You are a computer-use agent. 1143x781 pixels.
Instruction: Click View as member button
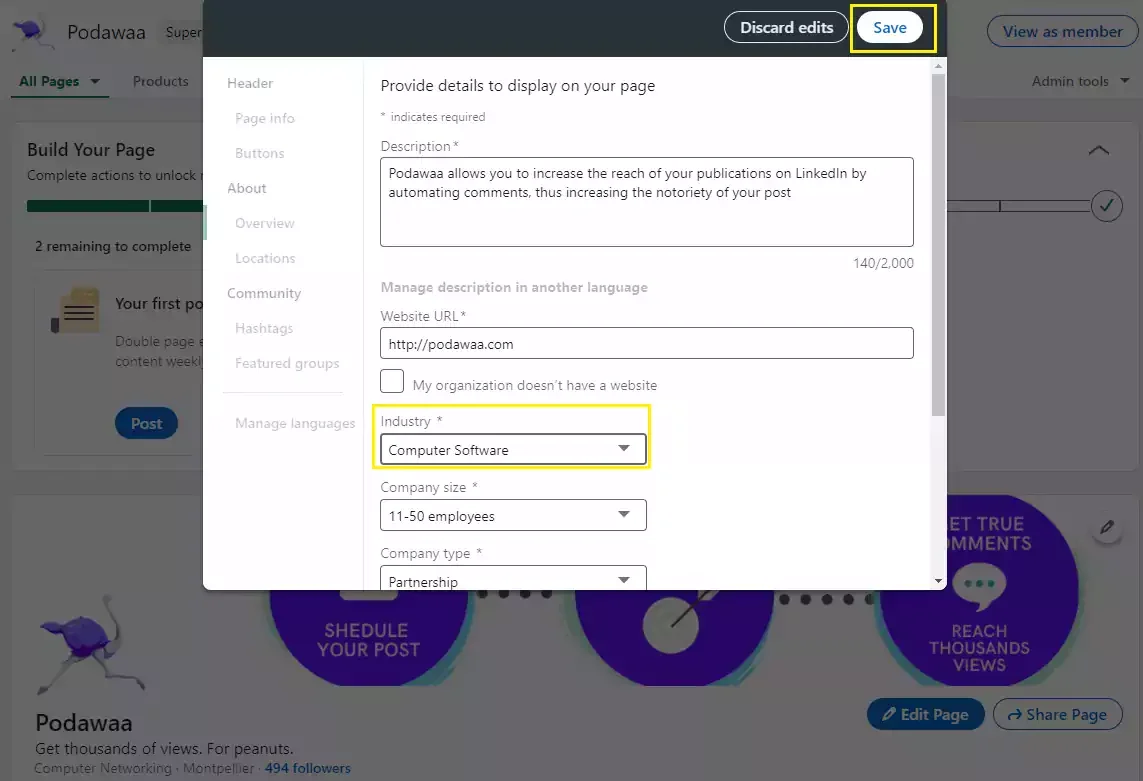[1062, 31]
